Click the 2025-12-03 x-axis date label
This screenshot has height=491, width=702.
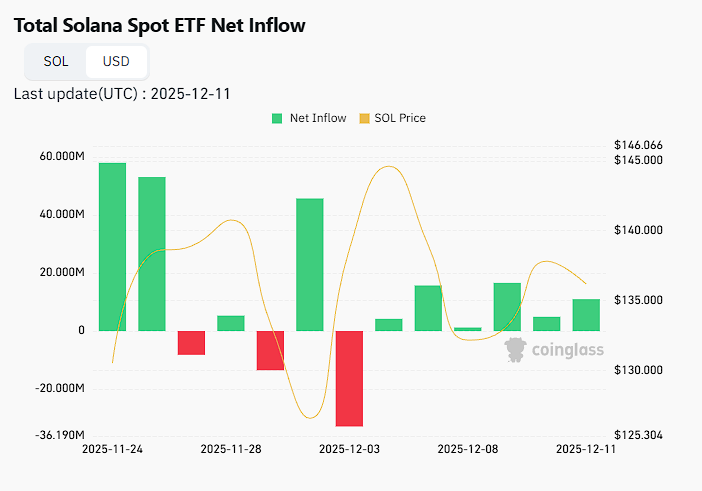[x=349, y=450]
